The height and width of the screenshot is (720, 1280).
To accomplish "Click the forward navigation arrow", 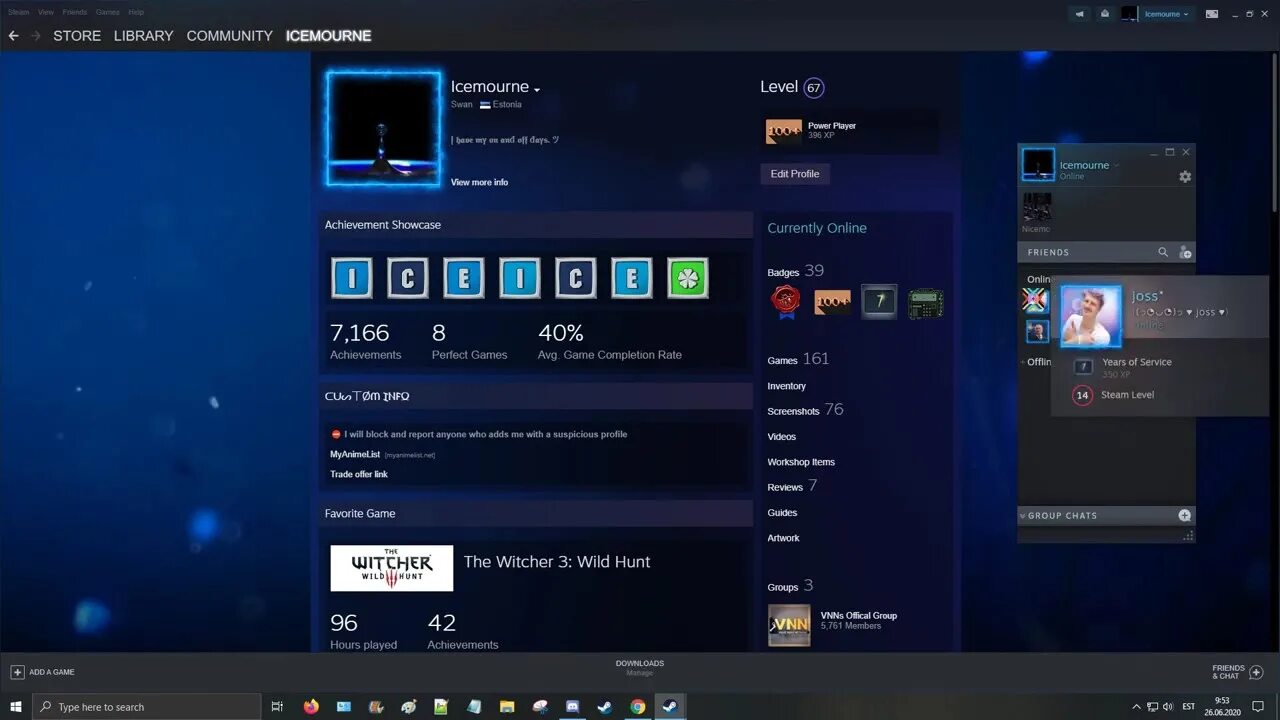I will [36, 35].
